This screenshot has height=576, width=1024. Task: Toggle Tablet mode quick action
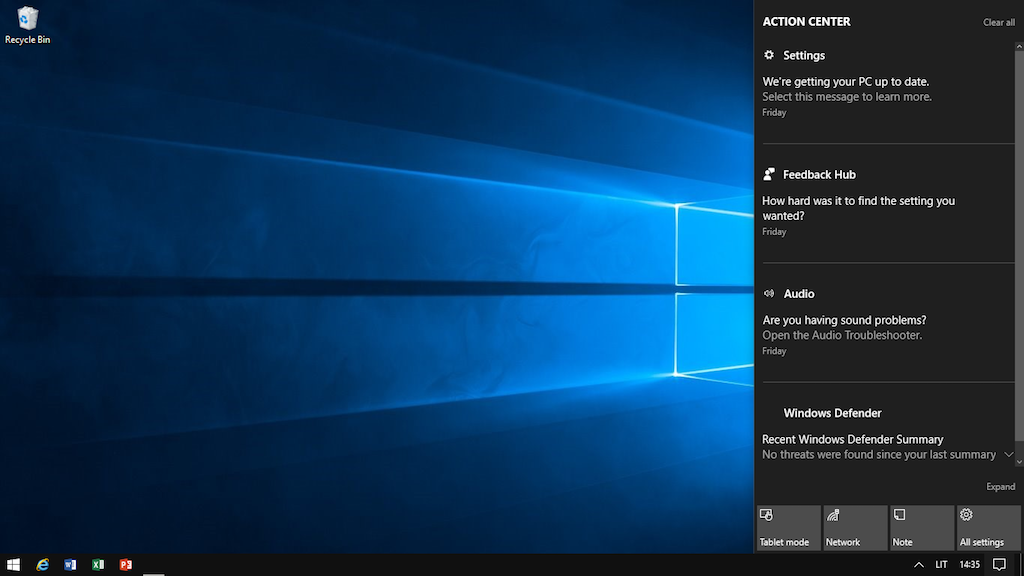pos(788,528)
